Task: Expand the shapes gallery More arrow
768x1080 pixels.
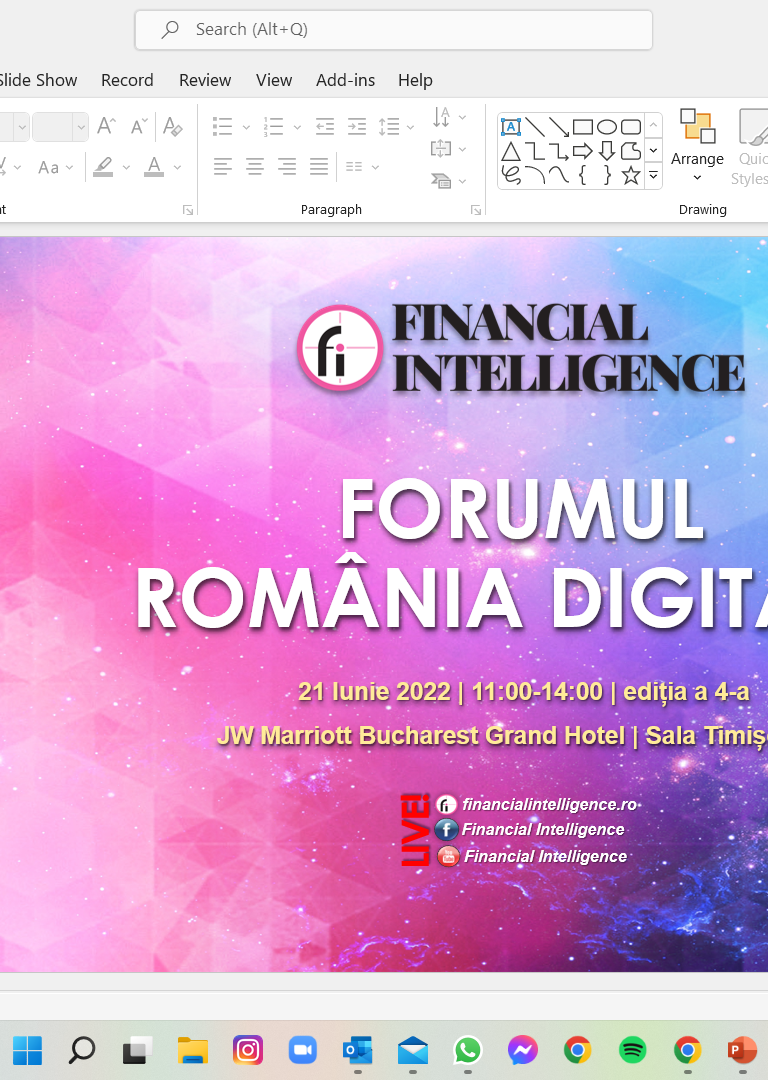Action: click(x=653, y=175)
